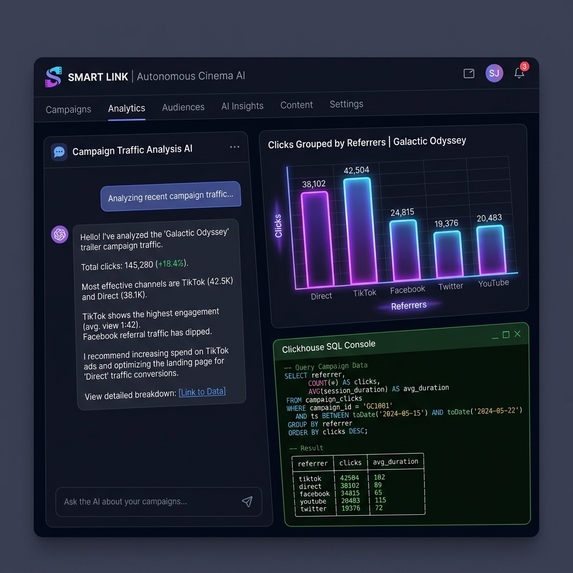Click the Referrers axis label
Screen dimensions: 573x573
pos(409,306)
